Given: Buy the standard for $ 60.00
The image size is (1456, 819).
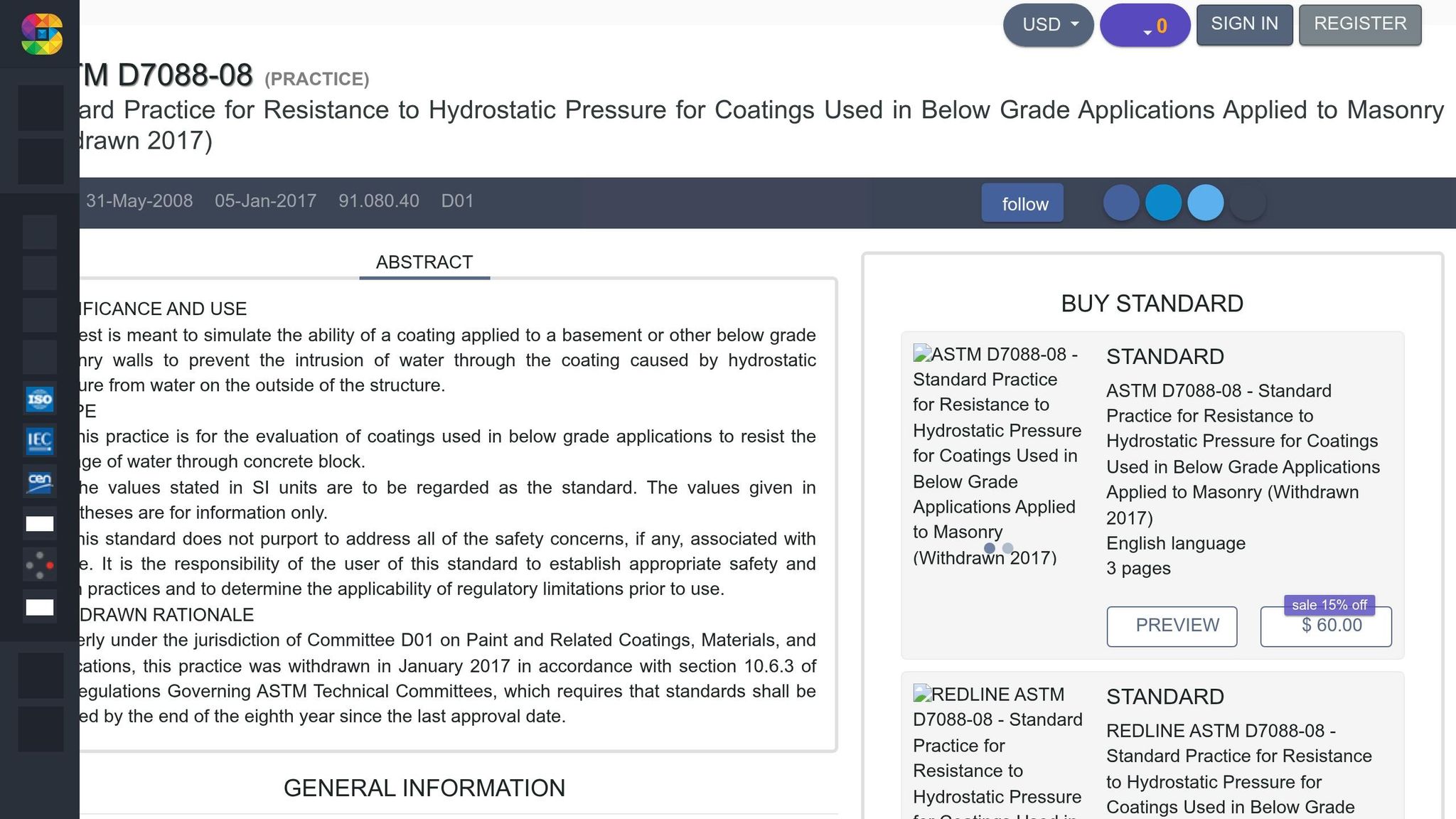Looking at the screenshot, I should coord(1326,626).
